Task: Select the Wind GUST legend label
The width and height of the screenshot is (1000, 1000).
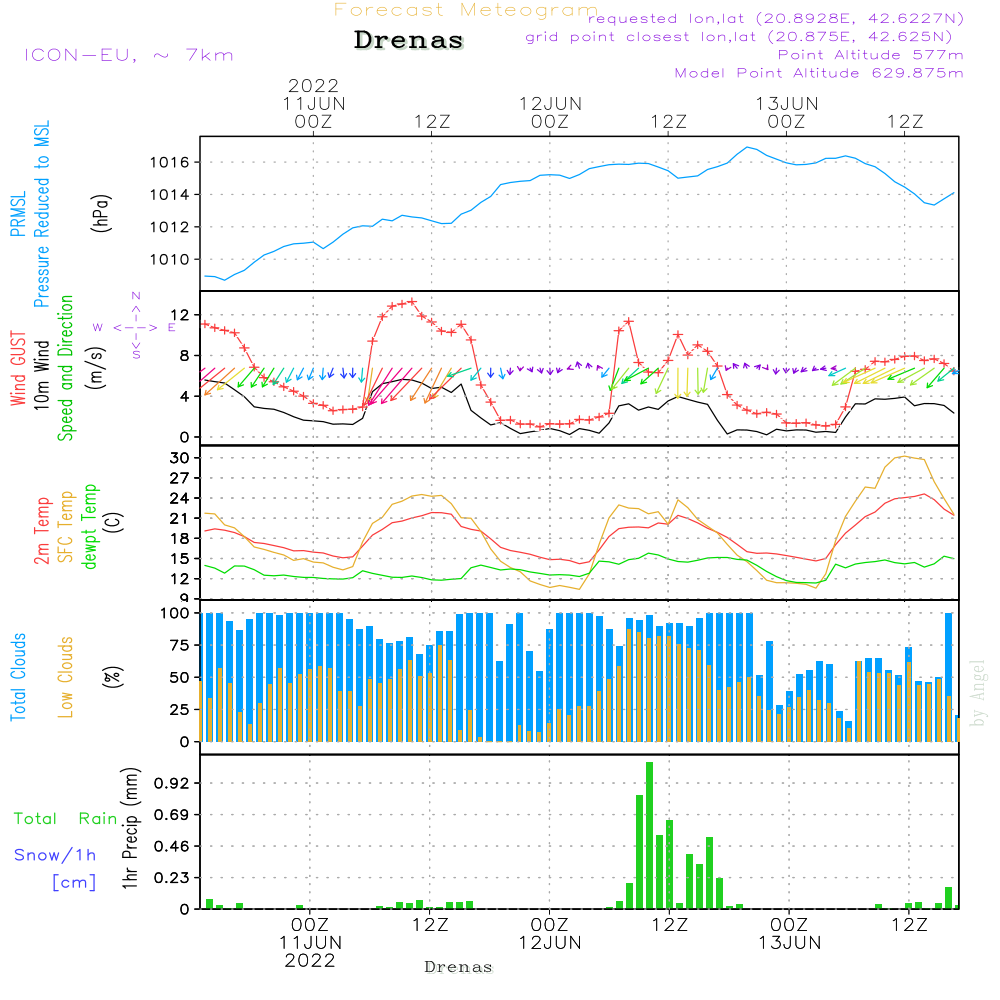Action: (19, 368)
